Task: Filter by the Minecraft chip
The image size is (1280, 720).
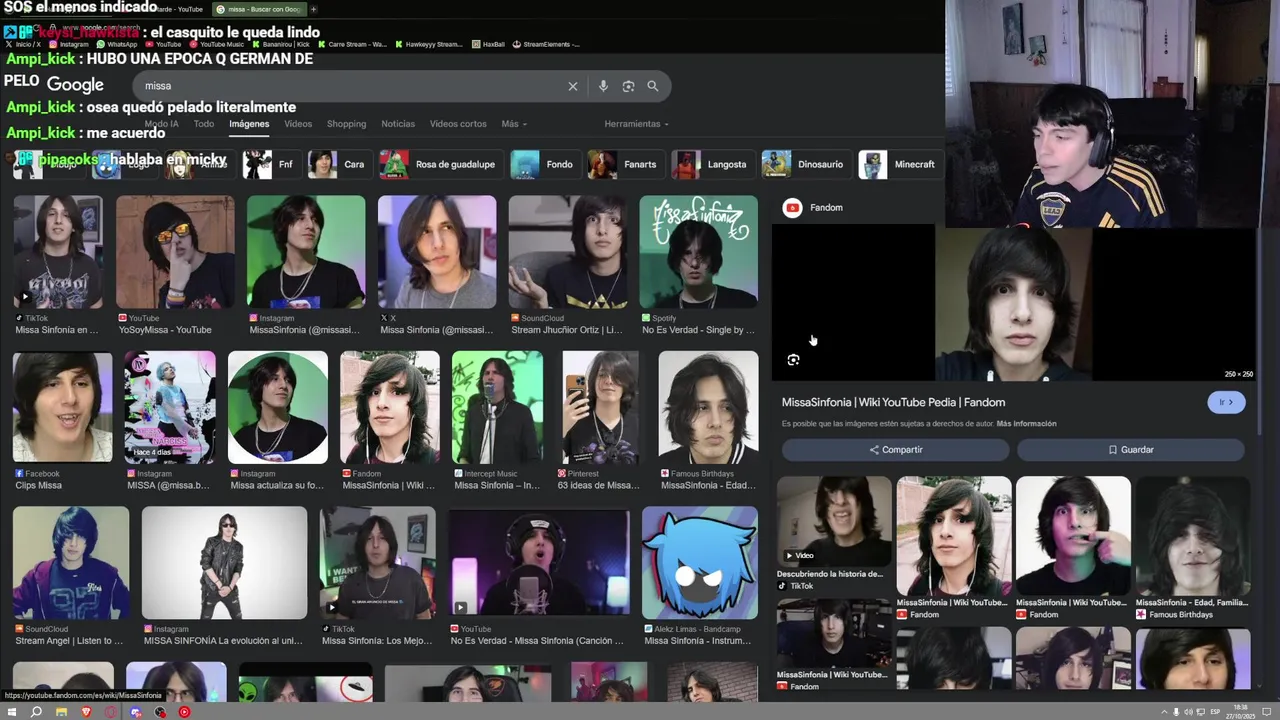Action: pos(900,164)
